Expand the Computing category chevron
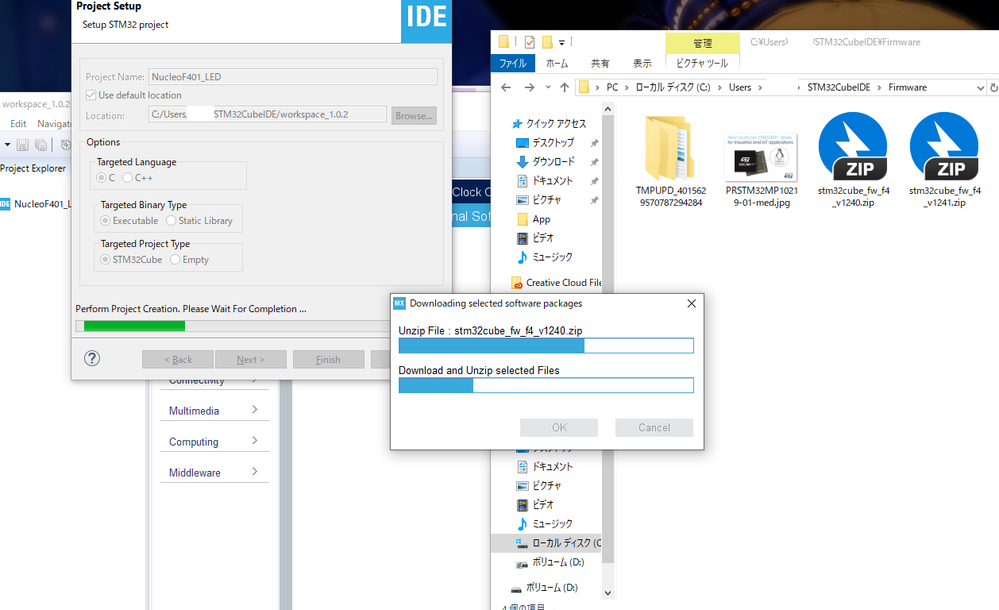 point(255,440)
